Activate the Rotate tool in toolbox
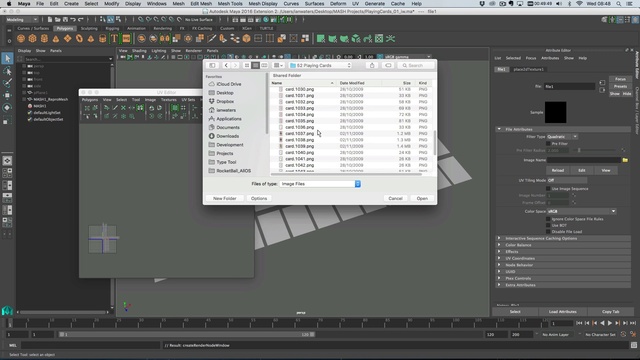The width and height of the screenshot is (640, 360). 7,108
